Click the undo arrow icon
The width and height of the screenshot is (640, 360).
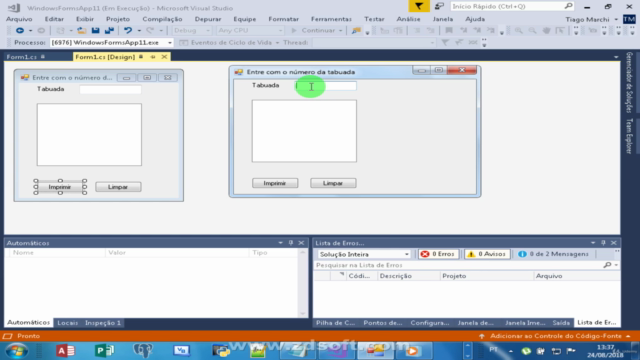128,31
